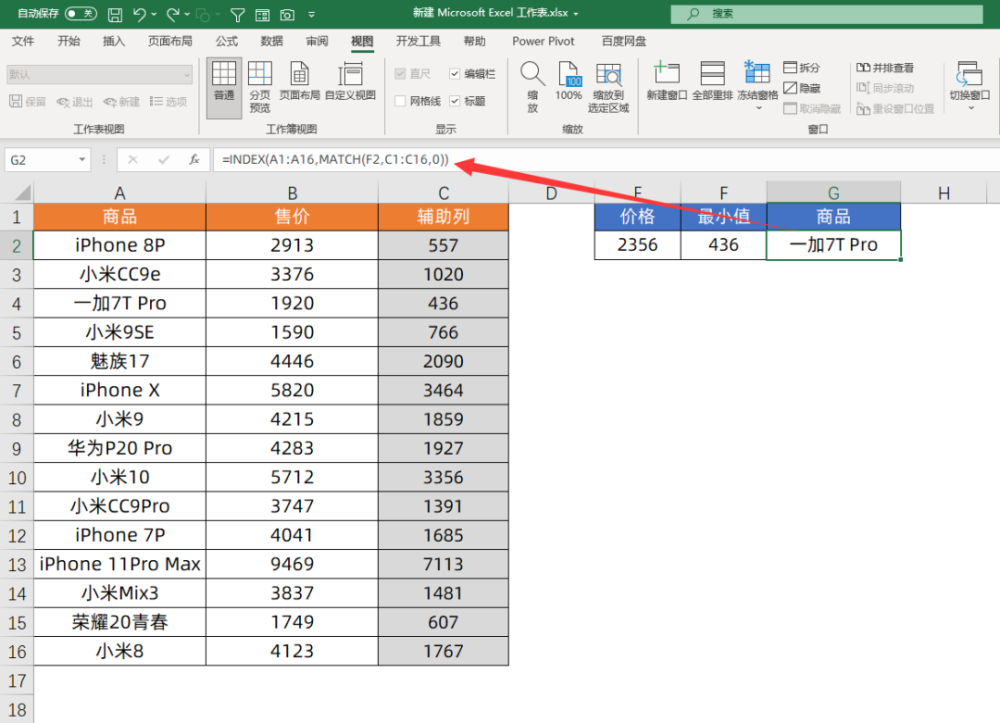Switch to the 数据 data tab

tap(271, 41)
